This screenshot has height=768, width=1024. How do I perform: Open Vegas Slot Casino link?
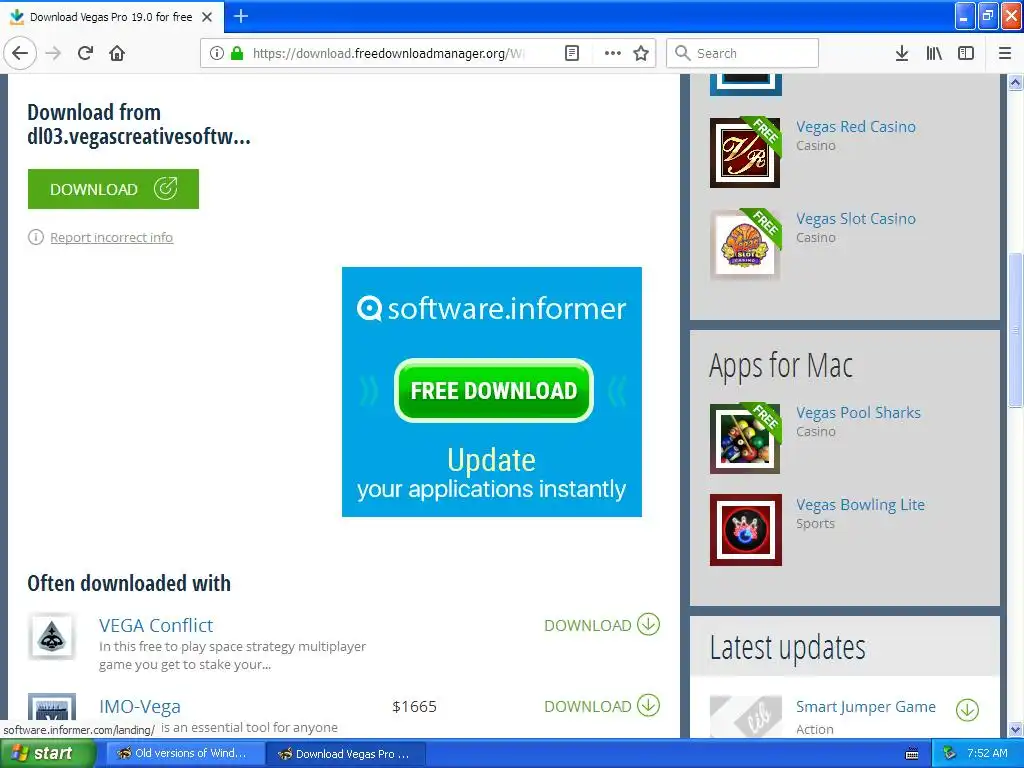coord(856,219)
